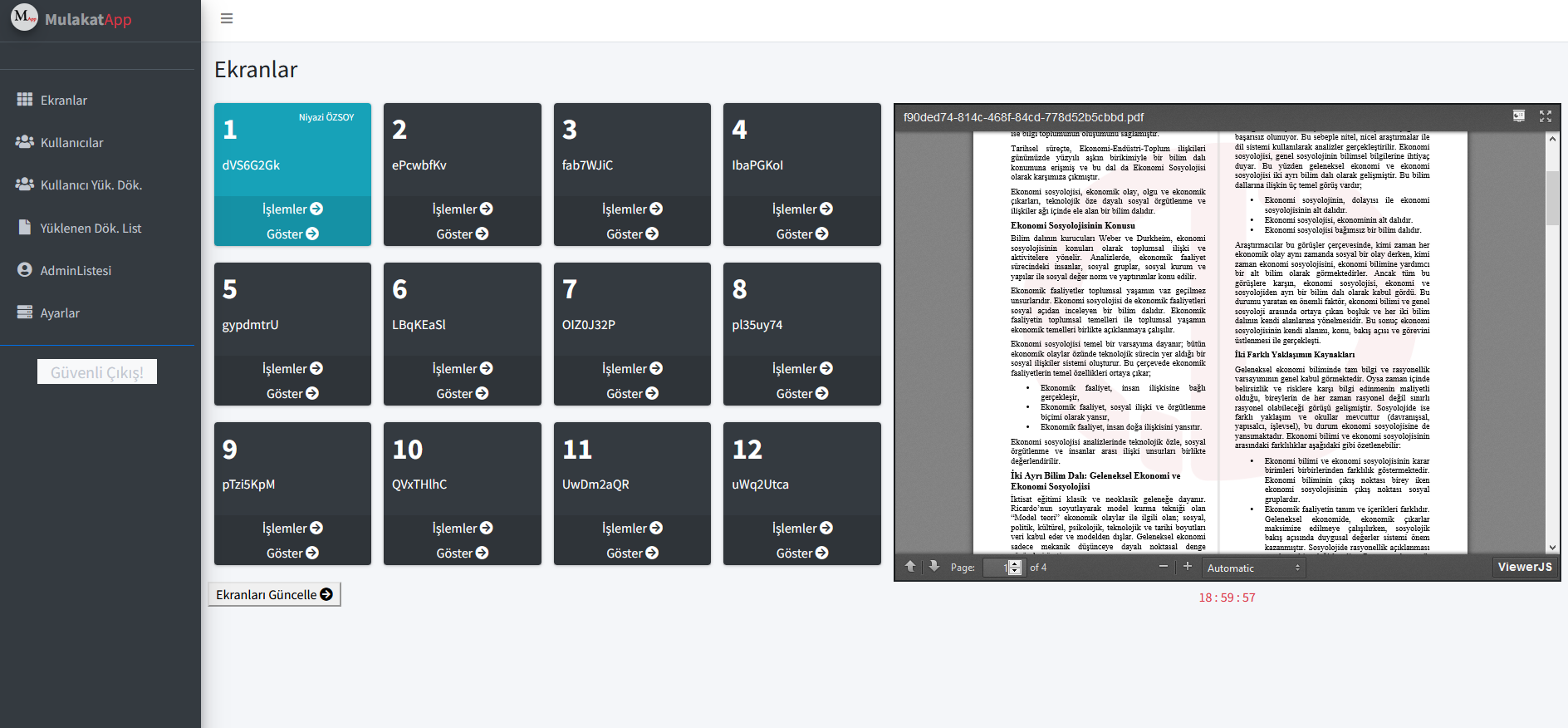Click the PDF scrollbar up arrow
Screen dimensions: 1568x728
[1552, 139]
